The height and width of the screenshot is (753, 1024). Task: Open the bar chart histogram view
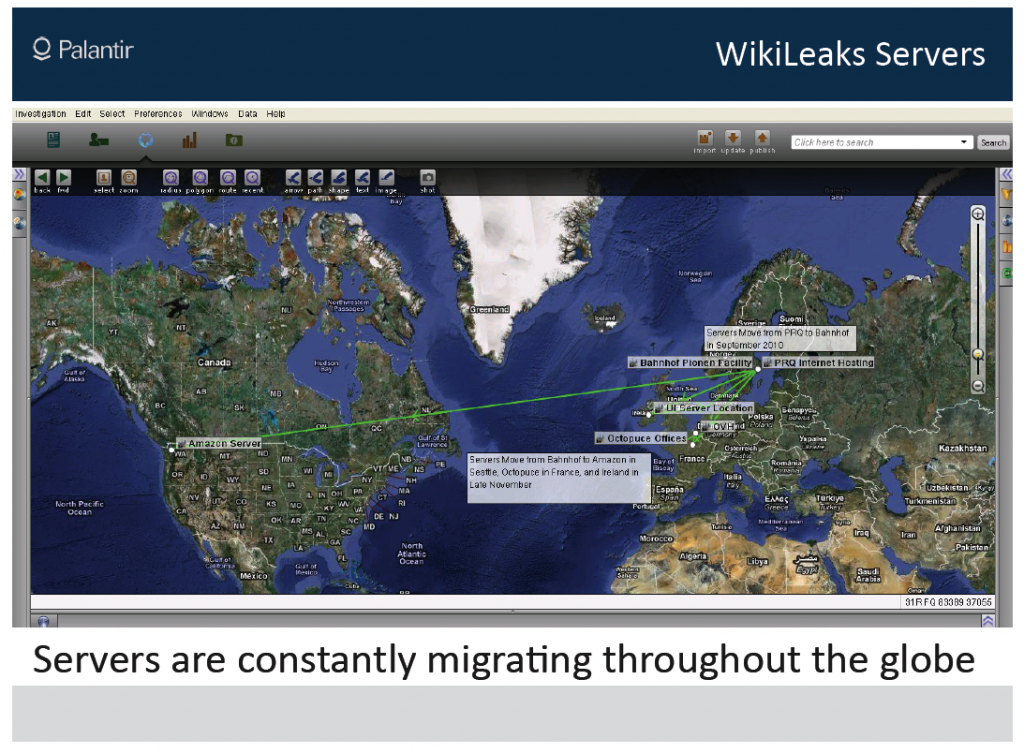coord(190,140)
